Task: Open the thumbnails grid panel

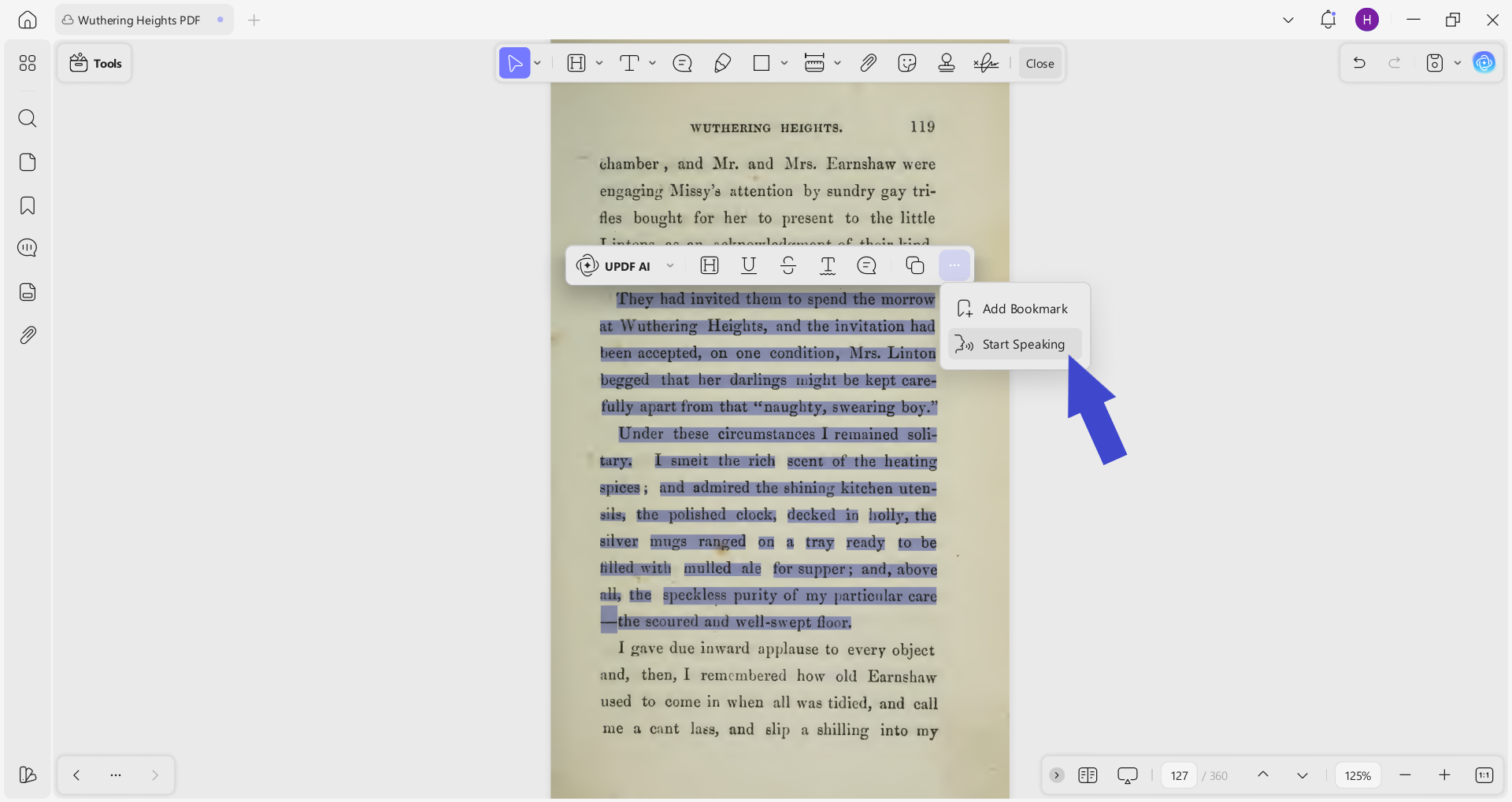Action: click(x=28, y=63)
